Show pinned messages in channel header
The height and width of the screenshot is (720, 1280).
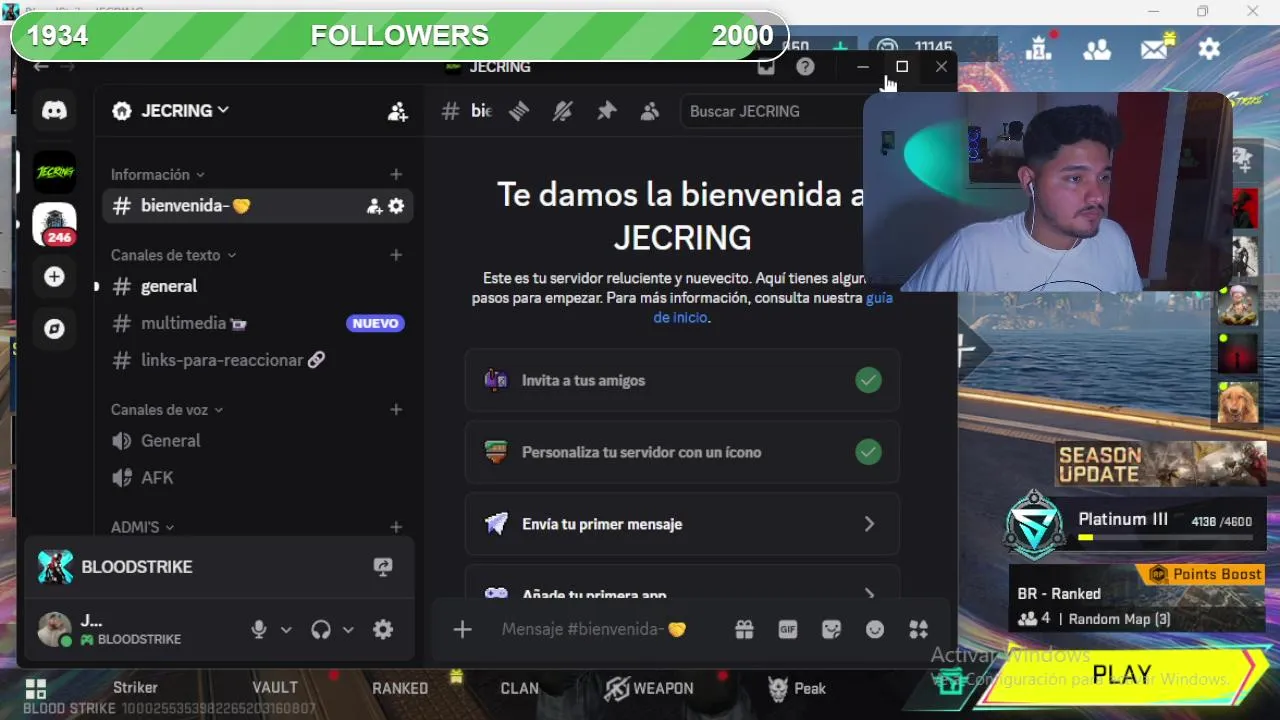tap(606, 111)
